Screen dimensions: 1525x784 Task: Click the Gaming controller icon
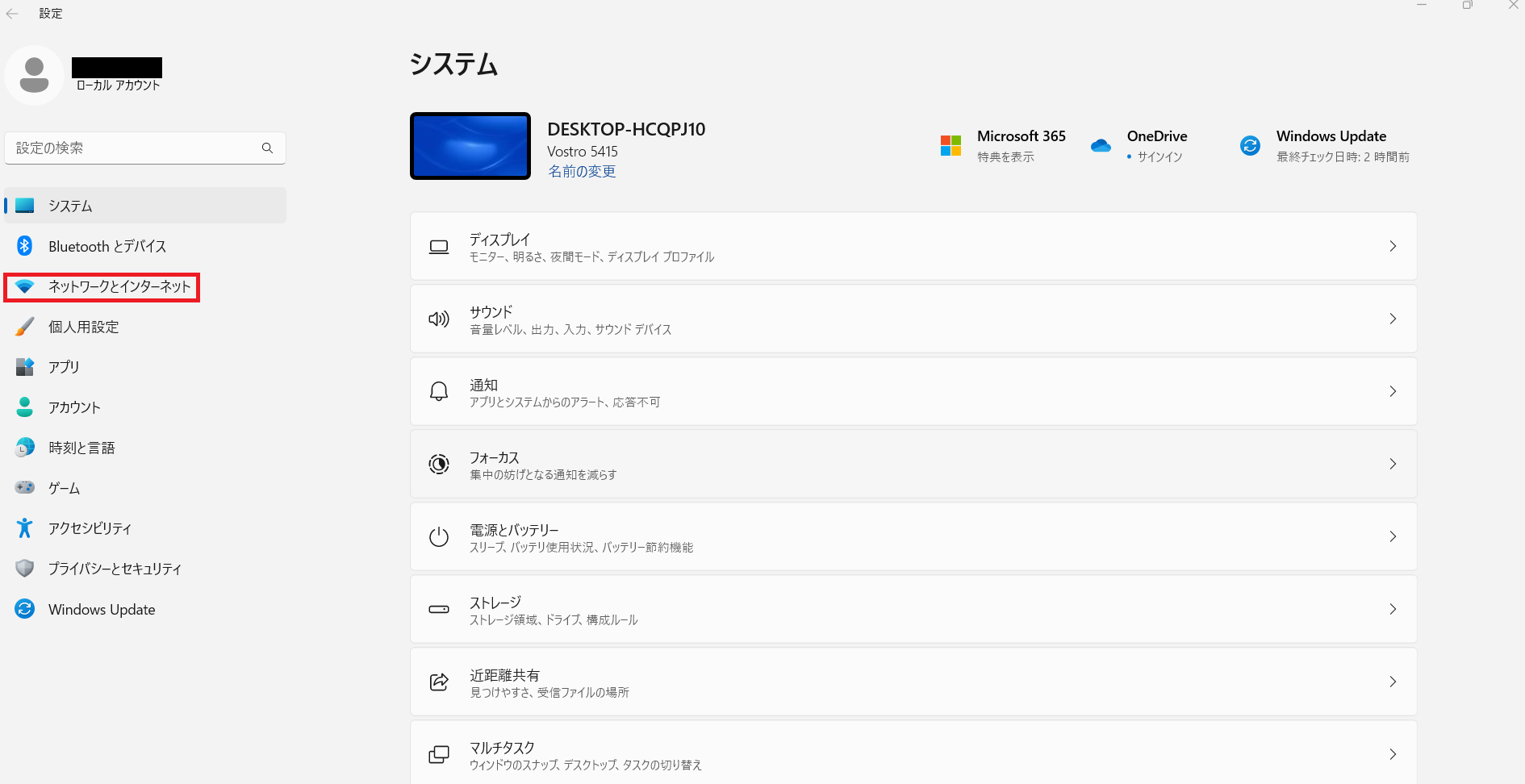coord(25,487)
